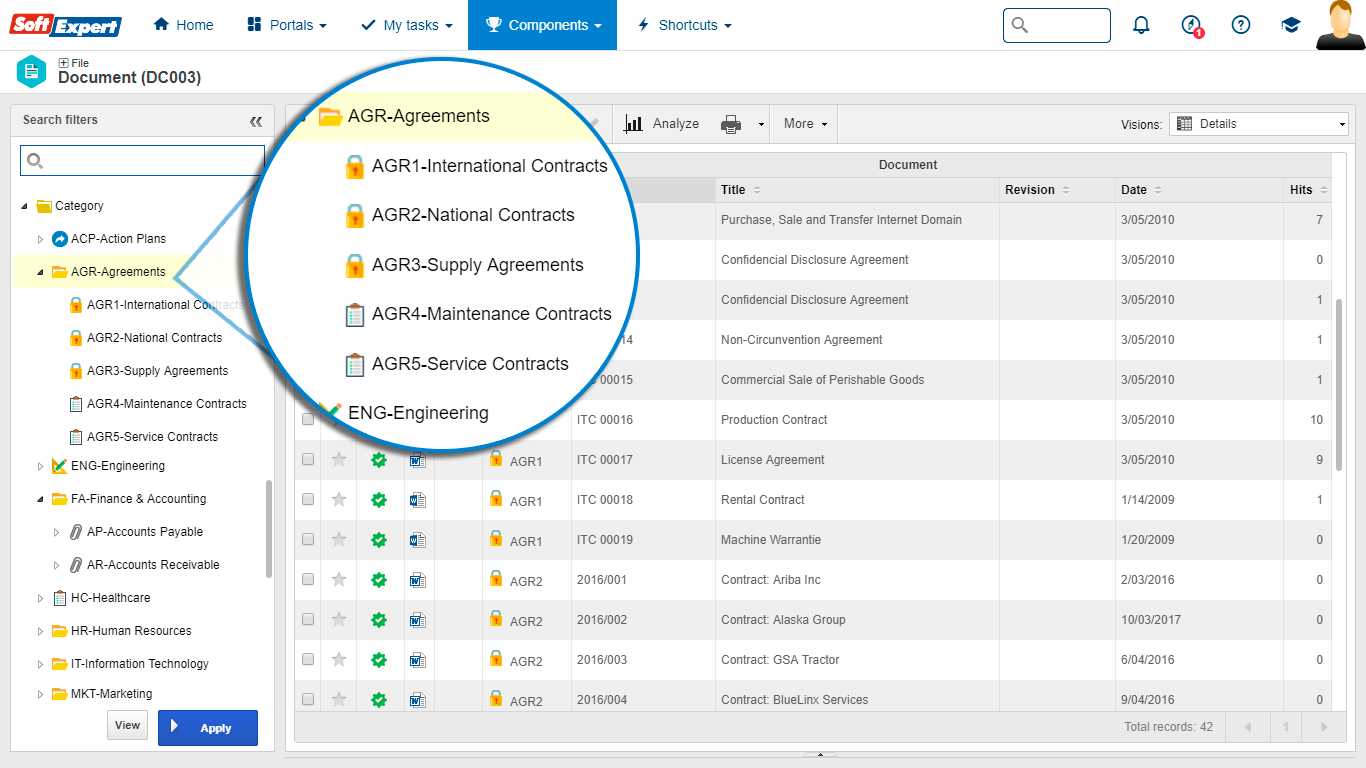Click the Analyze chart icon
Image resolution: width=1366 pixels, height=768 pixels.
coord(634,124)
